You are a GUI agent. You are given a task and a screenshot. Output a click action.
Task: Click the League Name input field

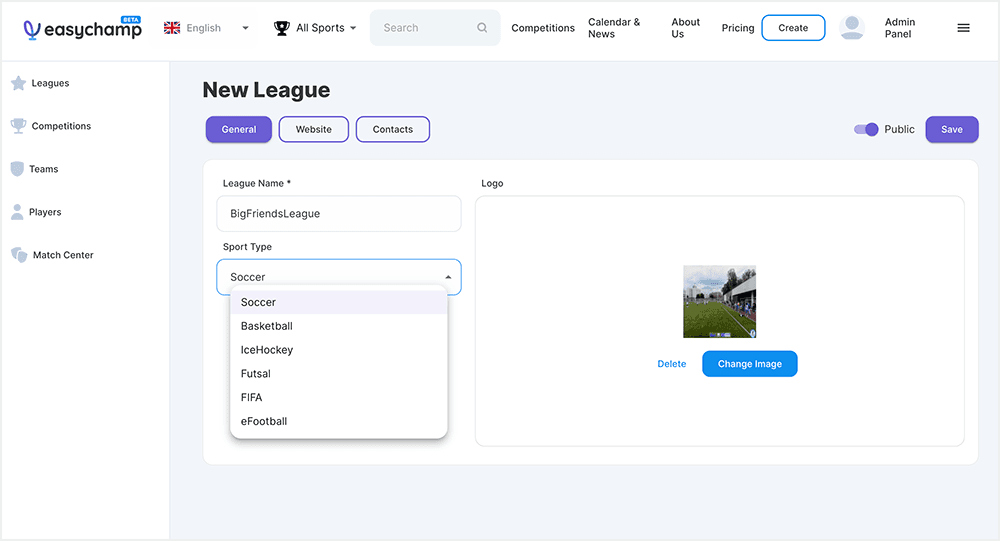[x=339, y=213]
